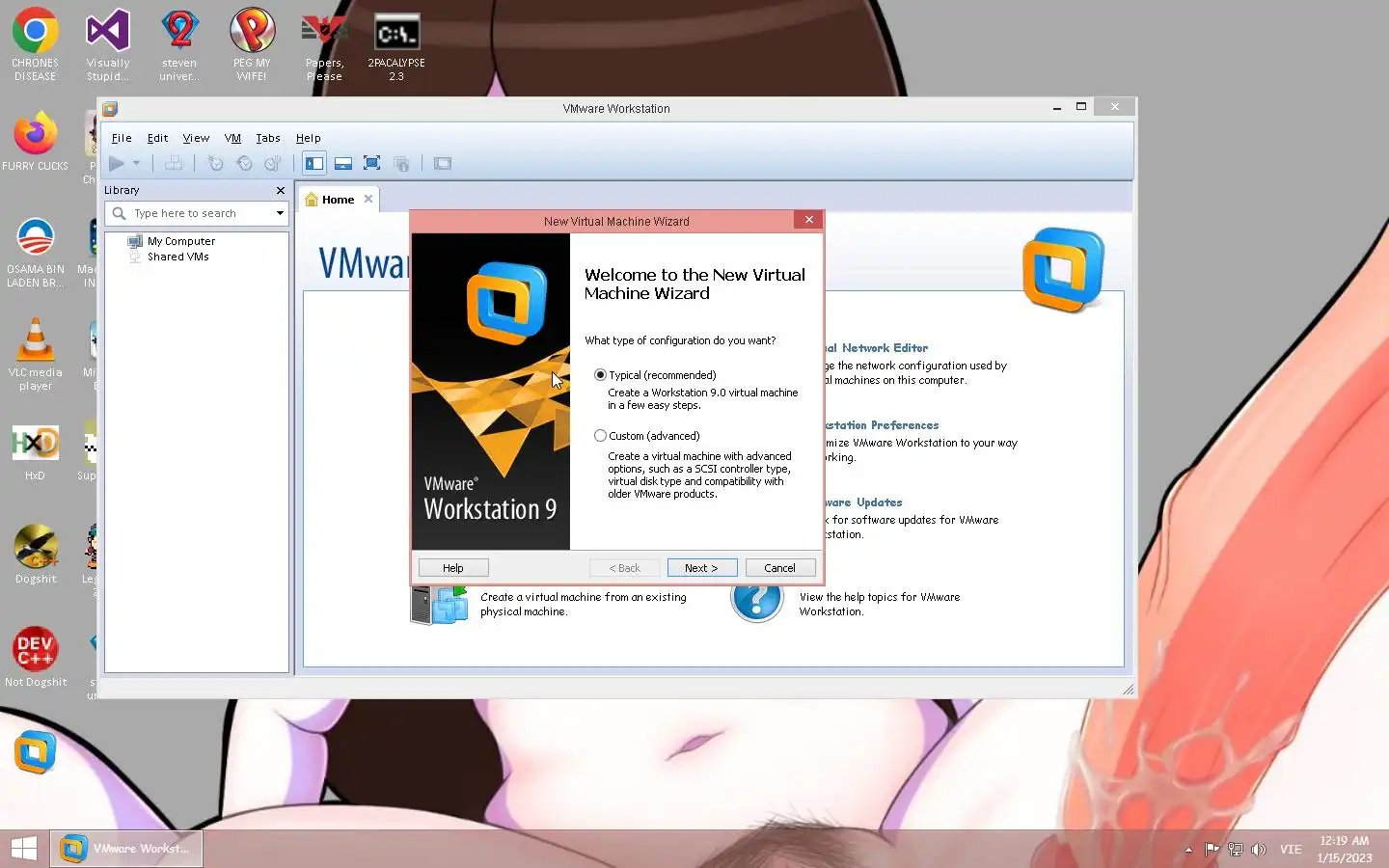Open the Edit menu

click(x=157, y=138)
